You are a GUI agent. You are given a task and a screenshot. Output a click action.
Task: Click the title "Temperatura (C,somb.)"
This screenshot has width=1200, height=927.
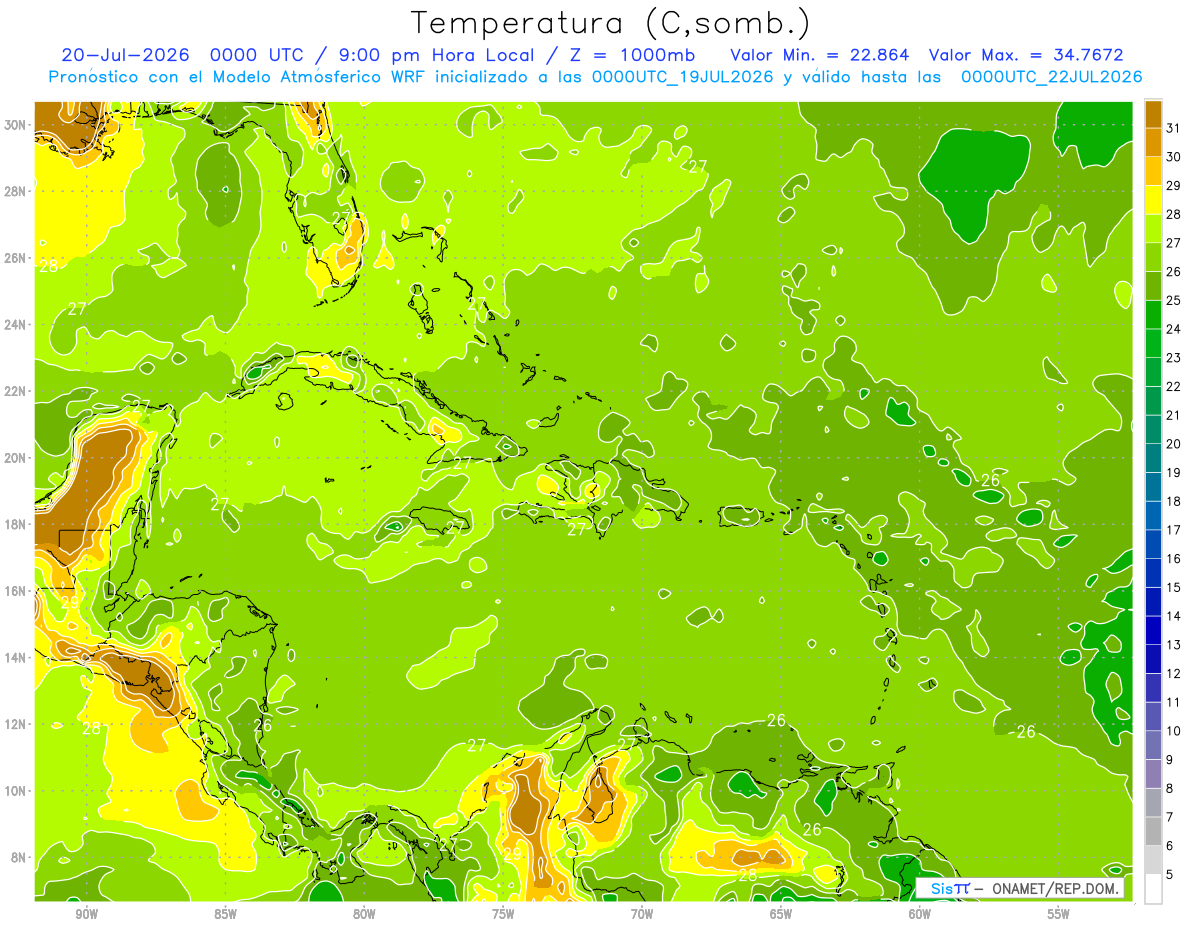[x=610, y=22]
